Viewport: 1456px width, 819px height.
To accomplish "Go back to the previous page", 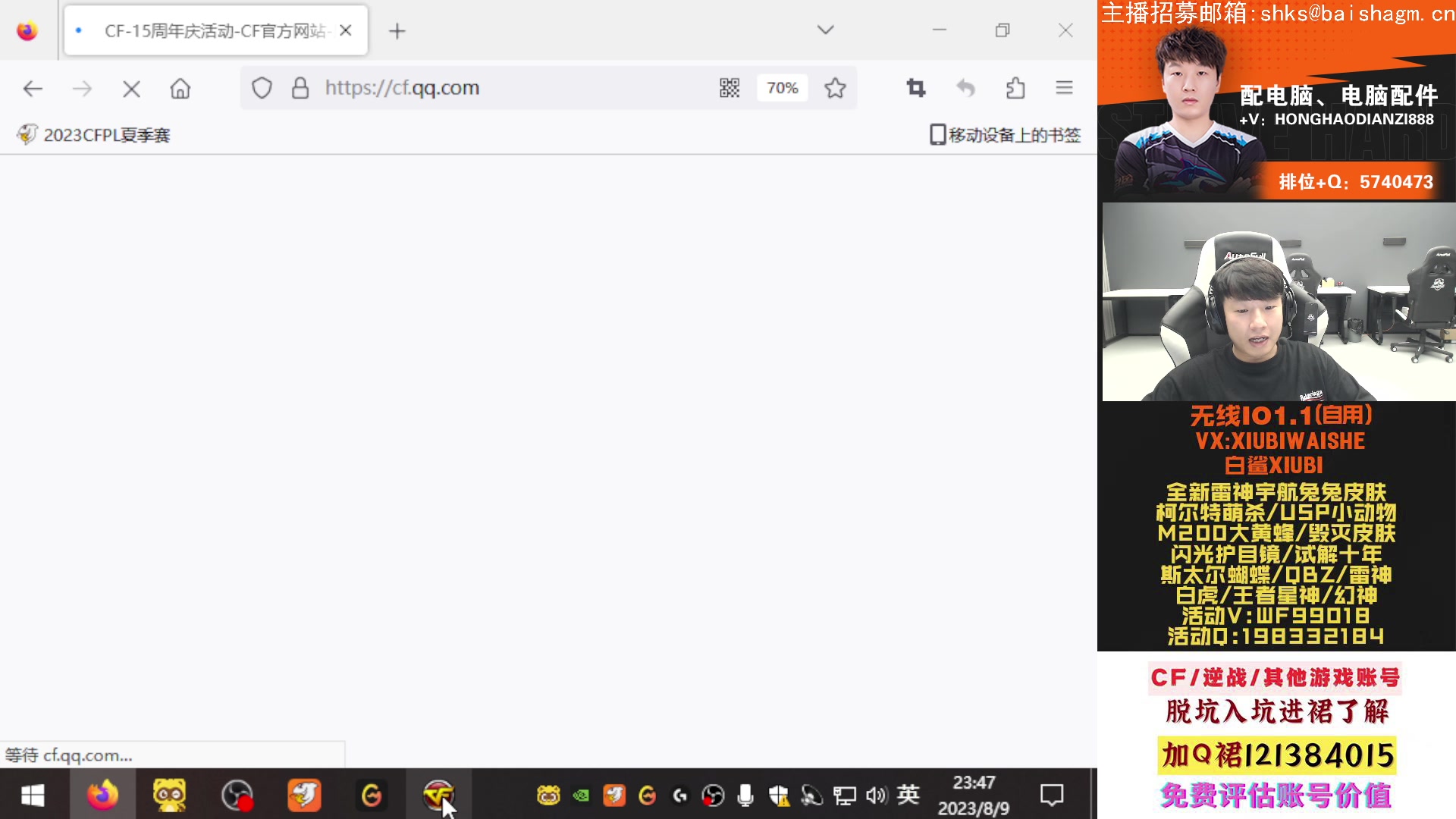I will (x=33, y=89).
